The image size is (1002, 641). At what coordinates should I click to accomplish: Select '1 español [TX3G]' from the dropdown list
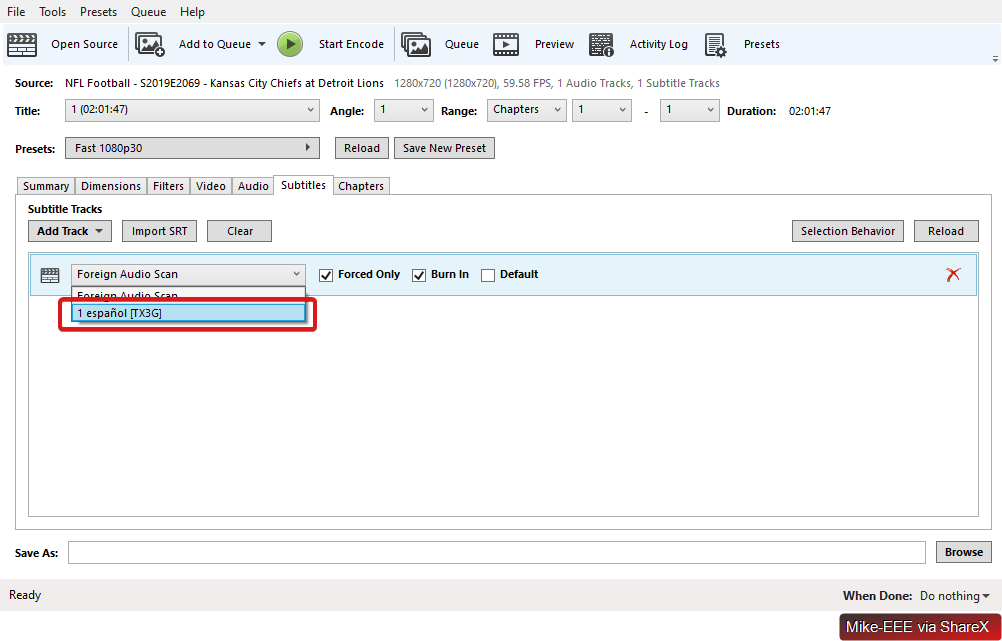click(x=188, y=313)
